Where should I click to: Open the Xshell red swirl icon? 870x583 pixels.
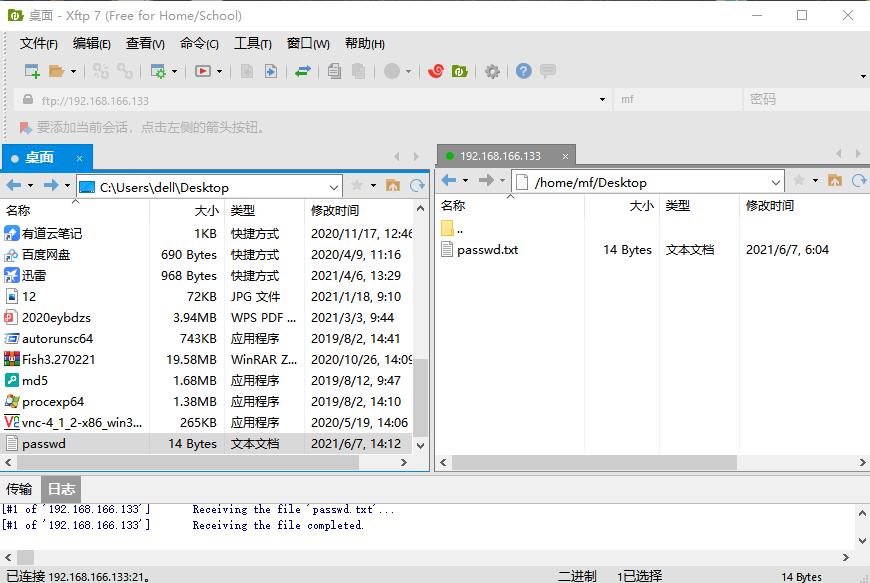436,71
